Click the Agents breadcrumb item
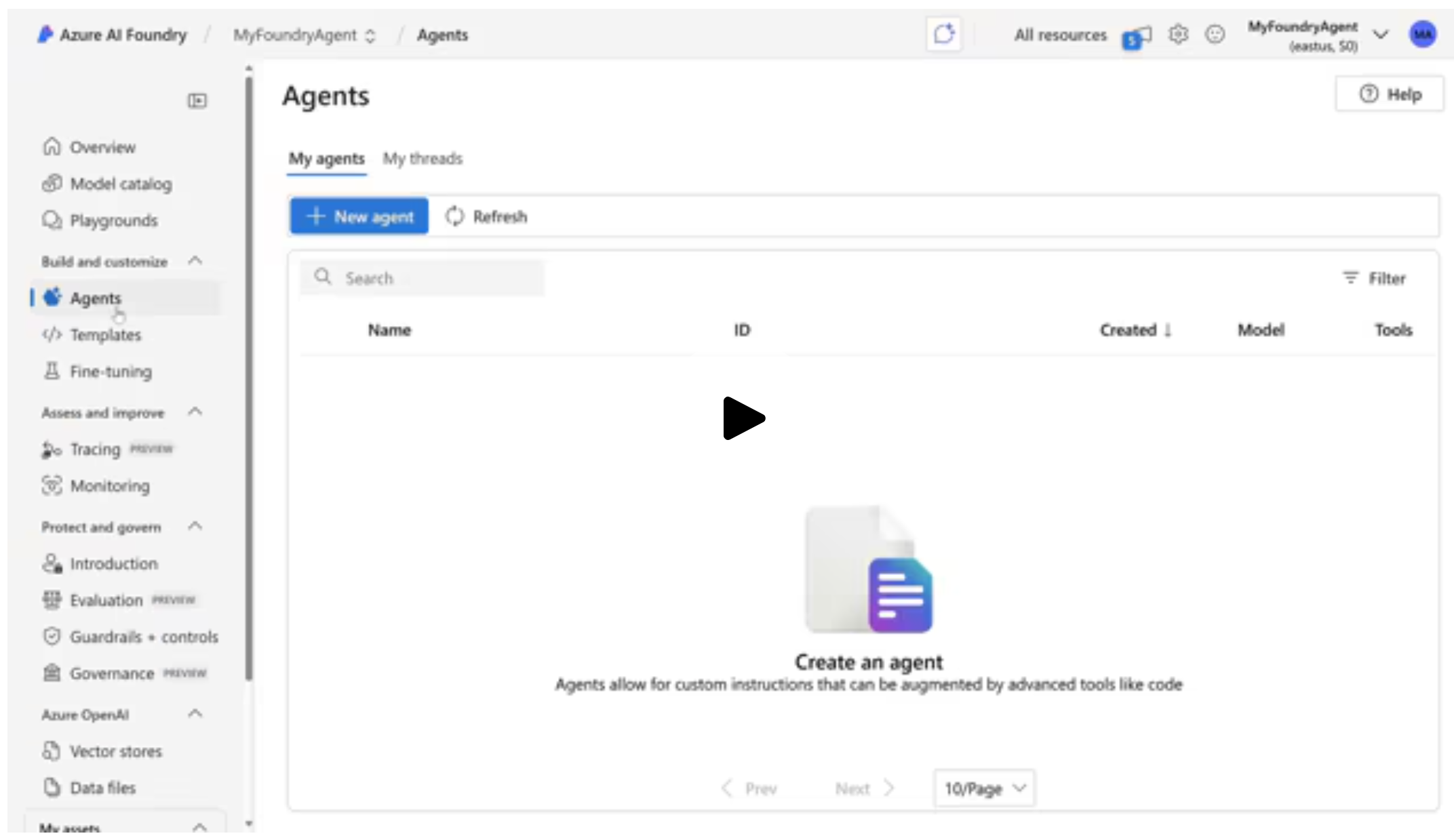Image resolution: width=1454 pixels, height=840 pixels. point(442,35)
